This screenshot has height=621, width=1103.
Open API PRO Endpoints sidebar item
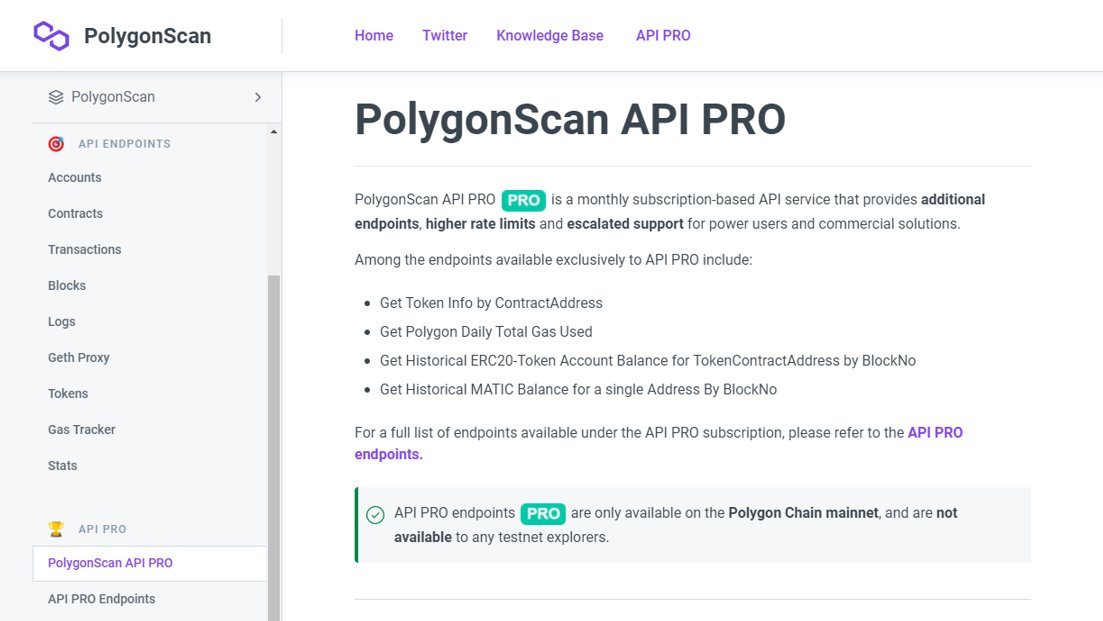point(101,599)
